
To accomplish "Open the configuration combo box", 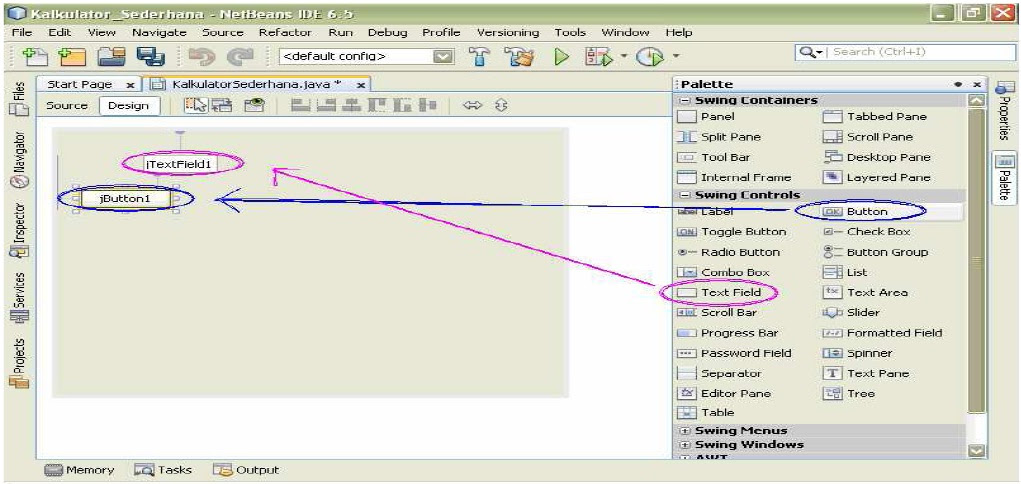I will pyautogui.click(x=367, y=57).
